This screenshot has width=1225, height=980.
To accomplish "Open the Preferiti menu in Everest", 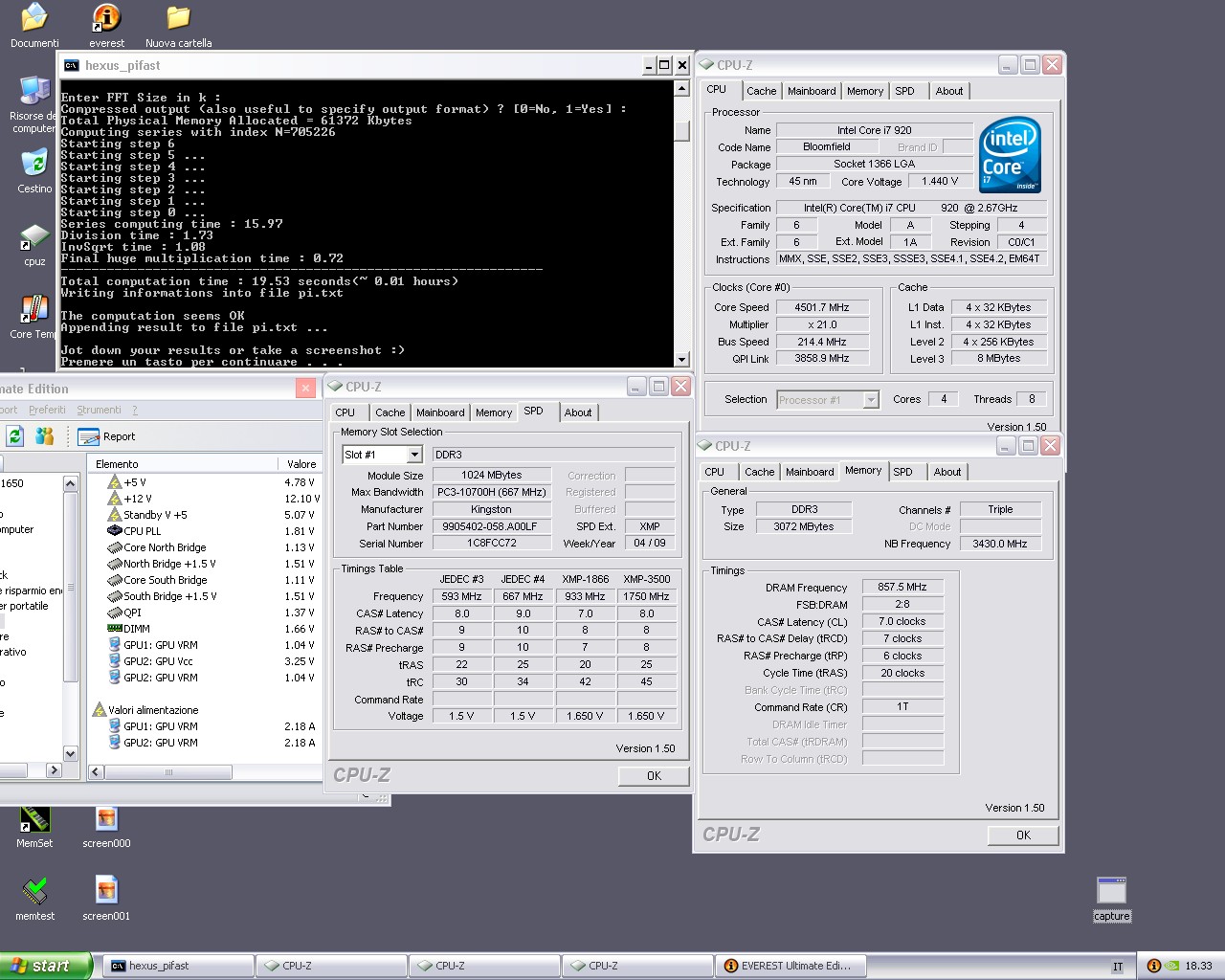I will (x=48, y=410).
